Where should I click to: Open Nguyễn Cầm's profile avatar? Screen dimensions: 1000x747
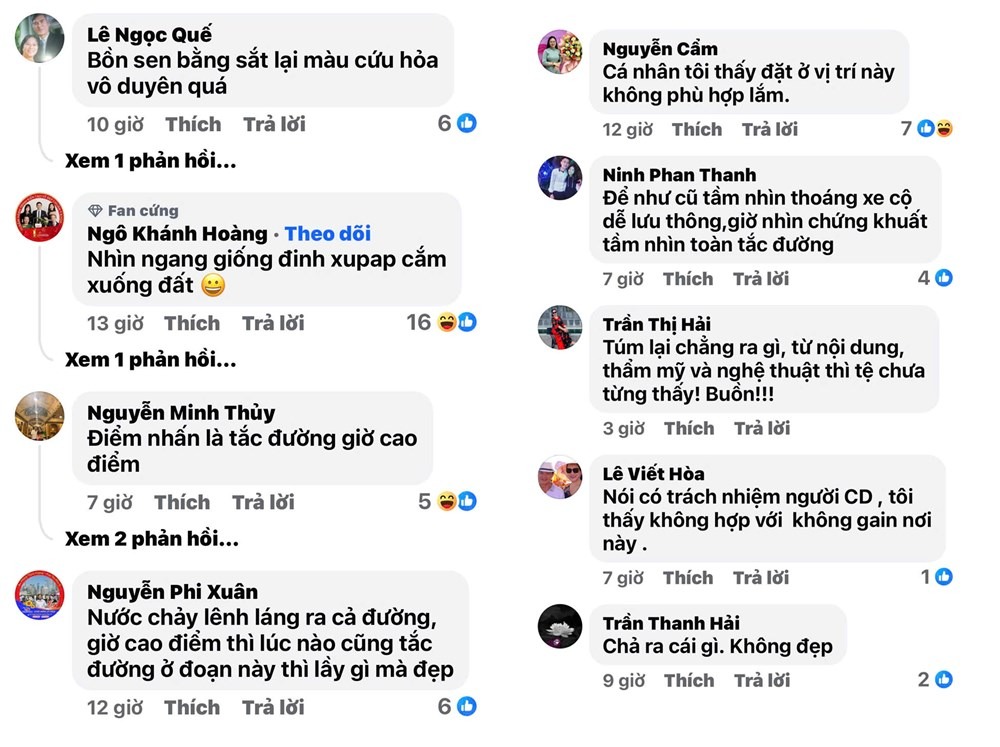pyautogui.click(x=560, y=52)
